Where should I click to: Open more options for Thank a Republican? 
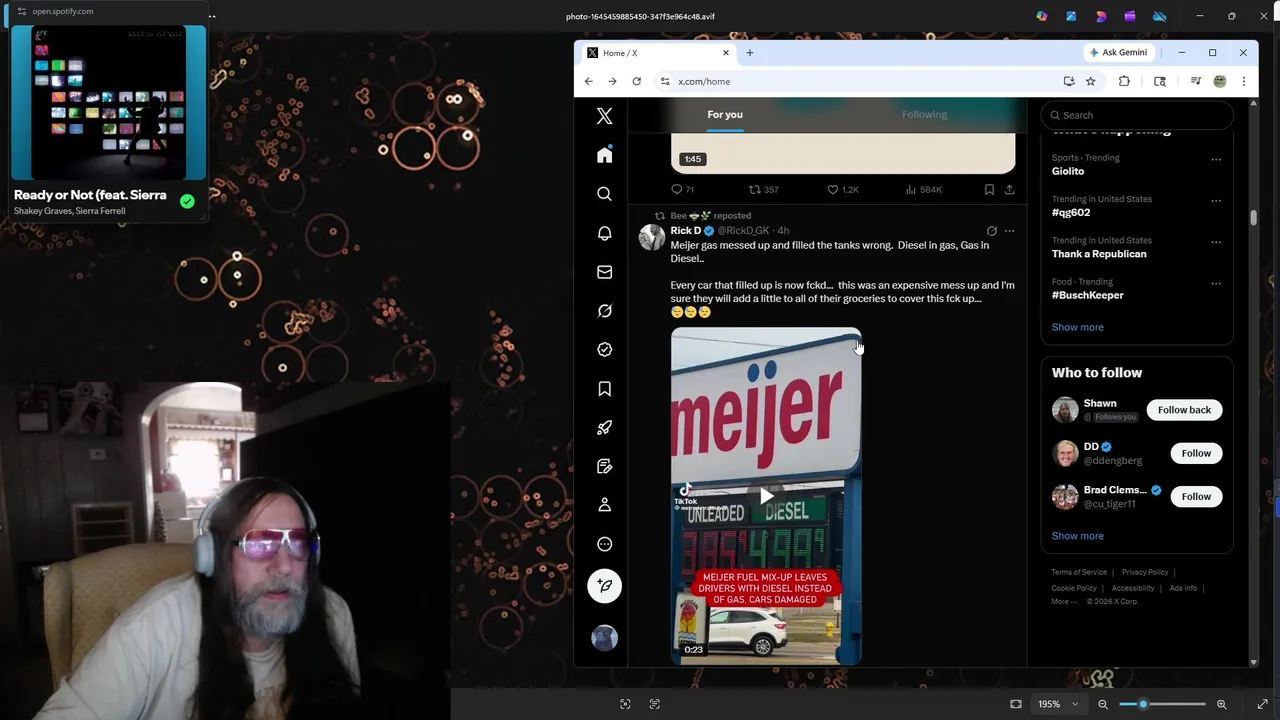pyautogui.click(x=1216, y=242)
